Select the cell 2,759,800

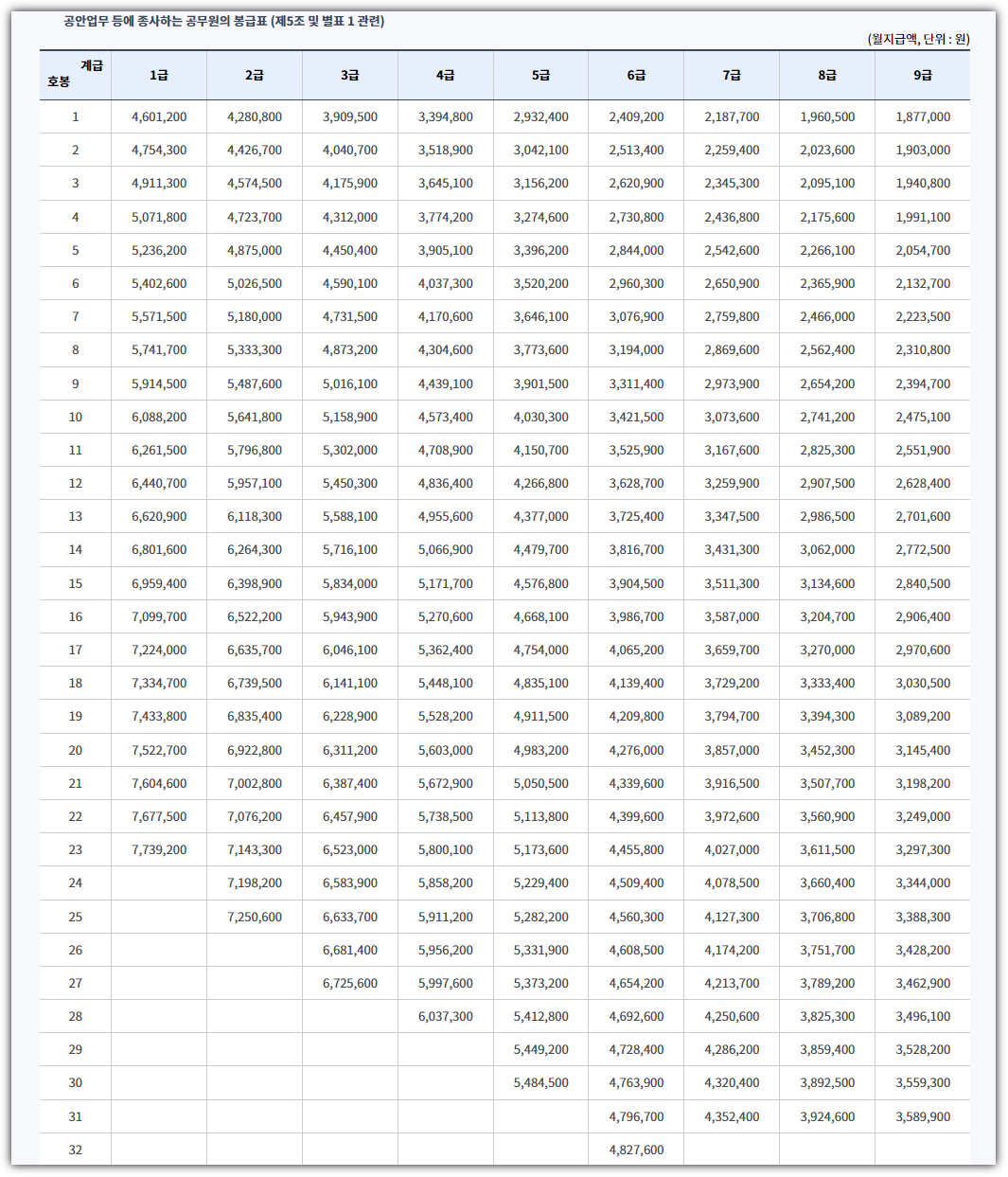point(732,317)
